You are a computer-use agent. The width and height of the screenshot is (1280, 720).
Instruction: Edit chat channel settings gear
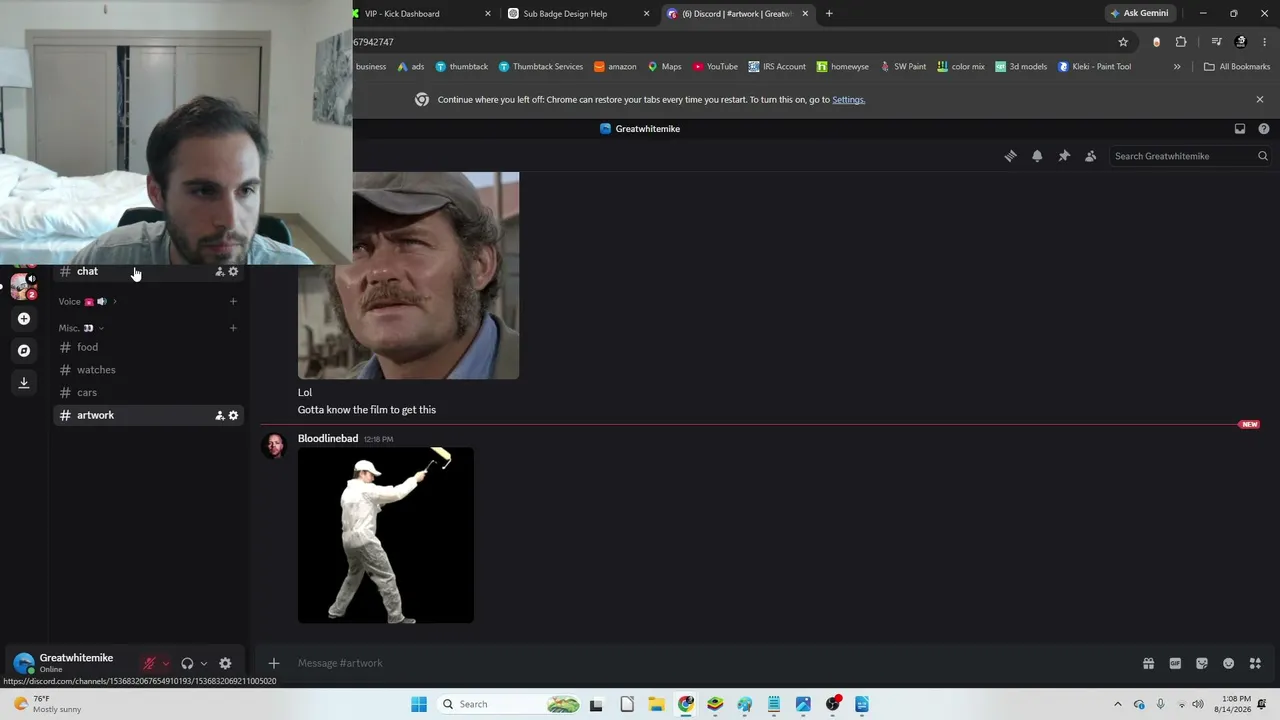[233, 272]
